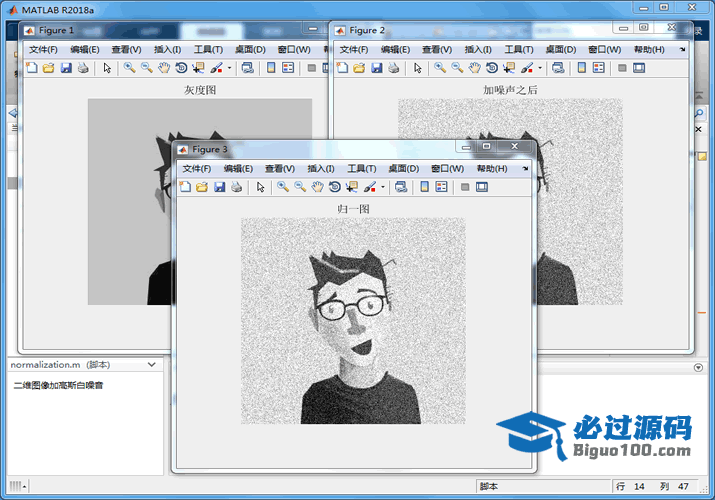Open 文件(F) menu in Figure 3
This screenshot has width=715, height=500.
(x=197, y=169)
